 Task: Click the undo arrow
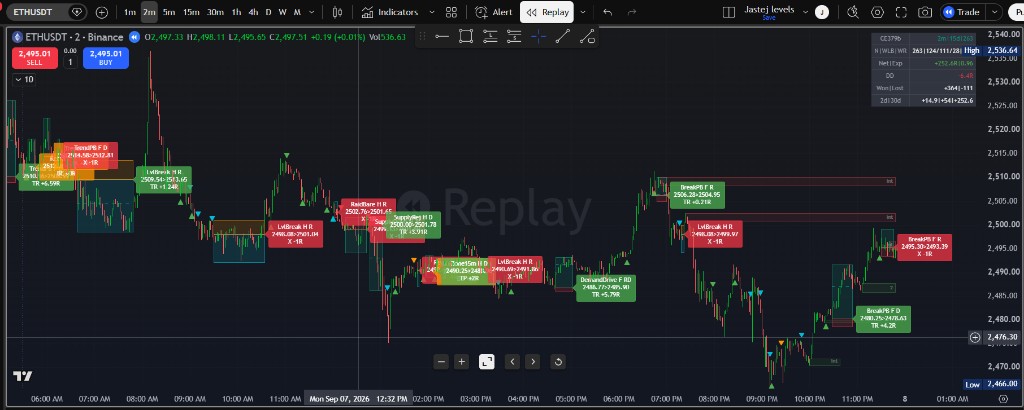coord(608,12)
